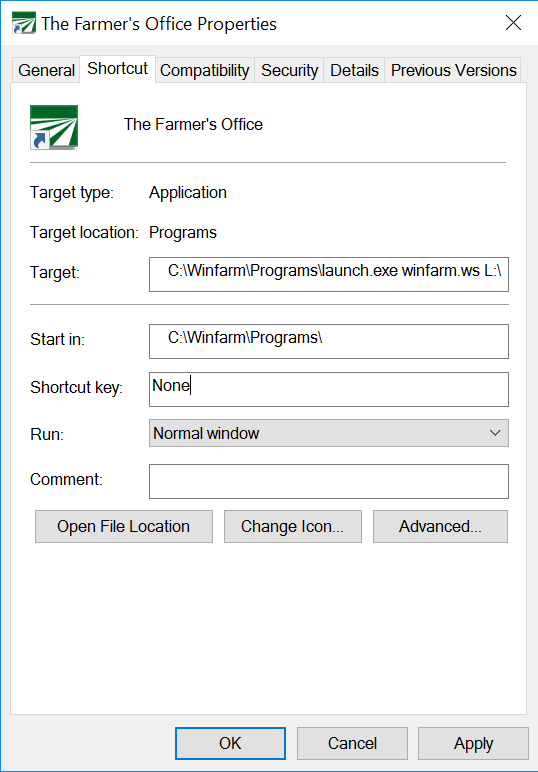The image size is (538, 772).
Task: Click the empty Comment field
Action: [329, 482]
